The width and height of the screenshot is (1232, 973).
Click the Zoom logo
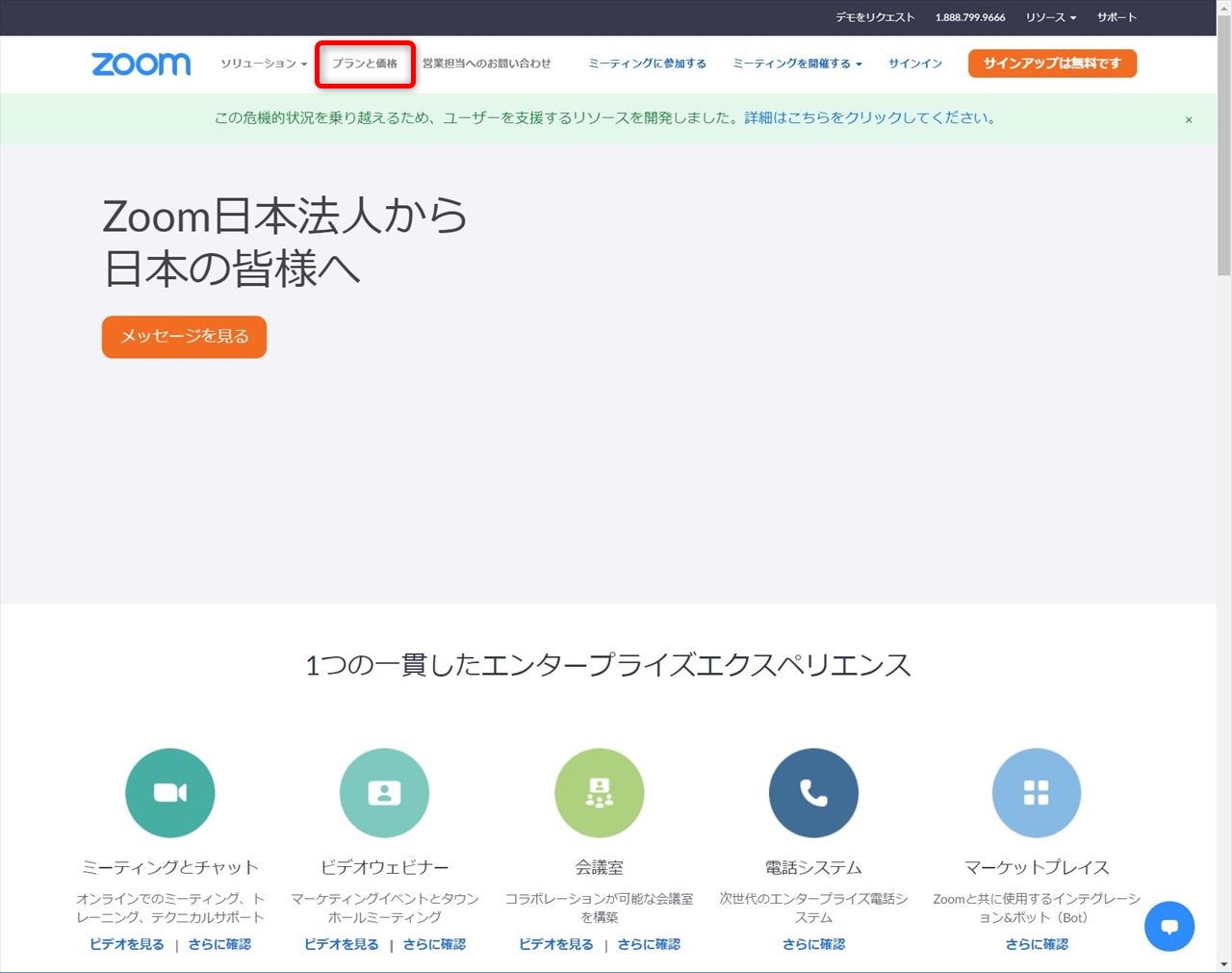click(x=141, y=64)
